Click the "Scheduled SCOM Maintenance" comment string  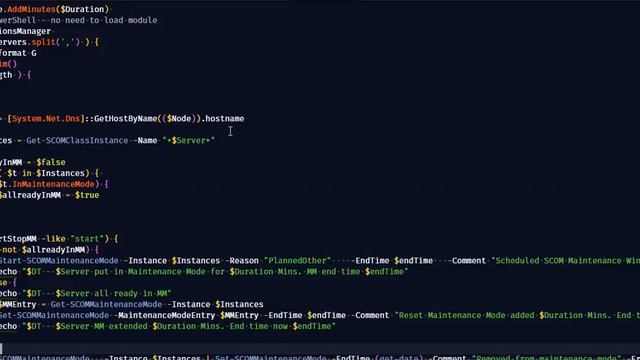[565, 260]
